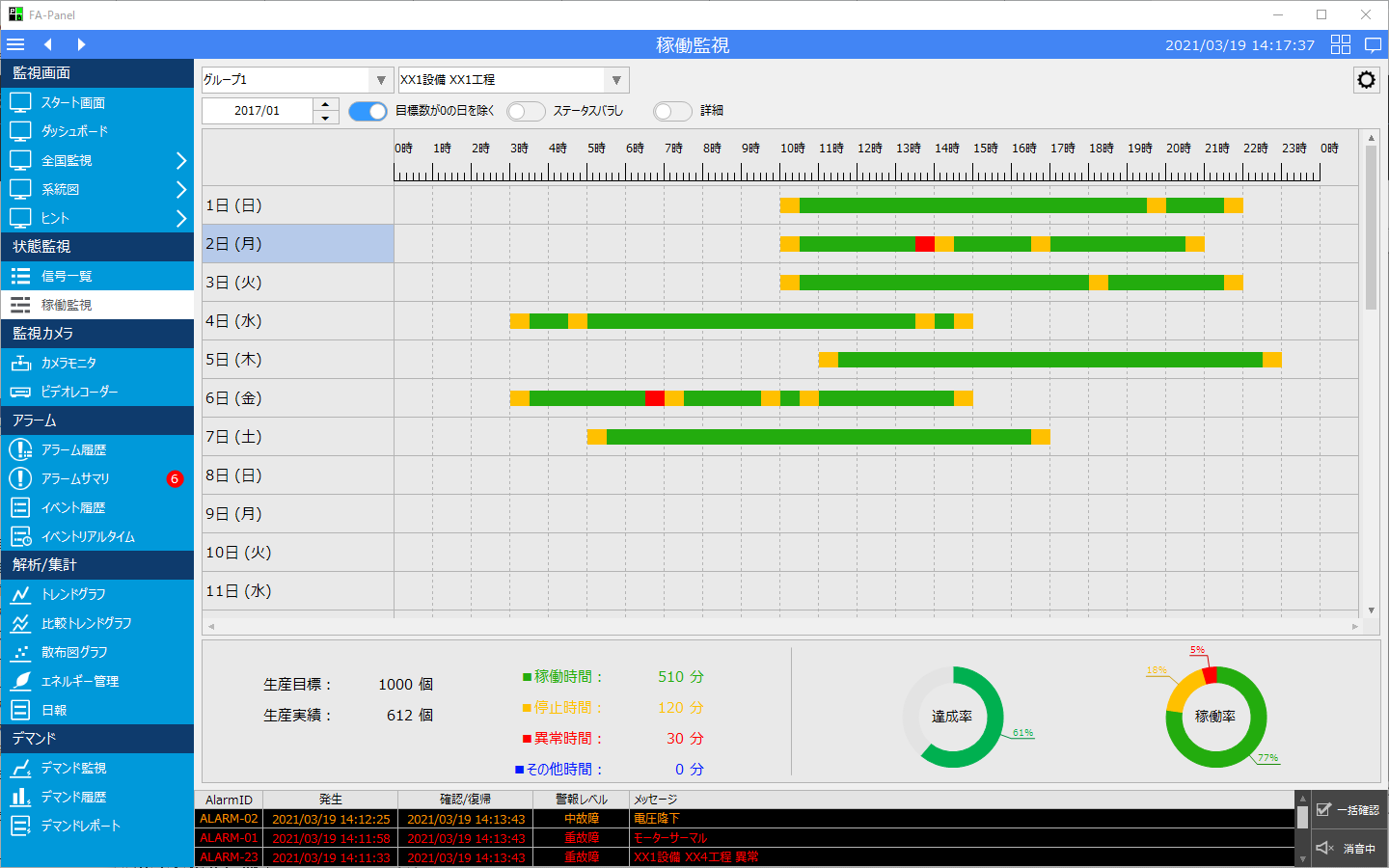This screenshot has width=1389, height=868.
Task: Select 系統図 sidebar item
Action: [x=96, y=189]
